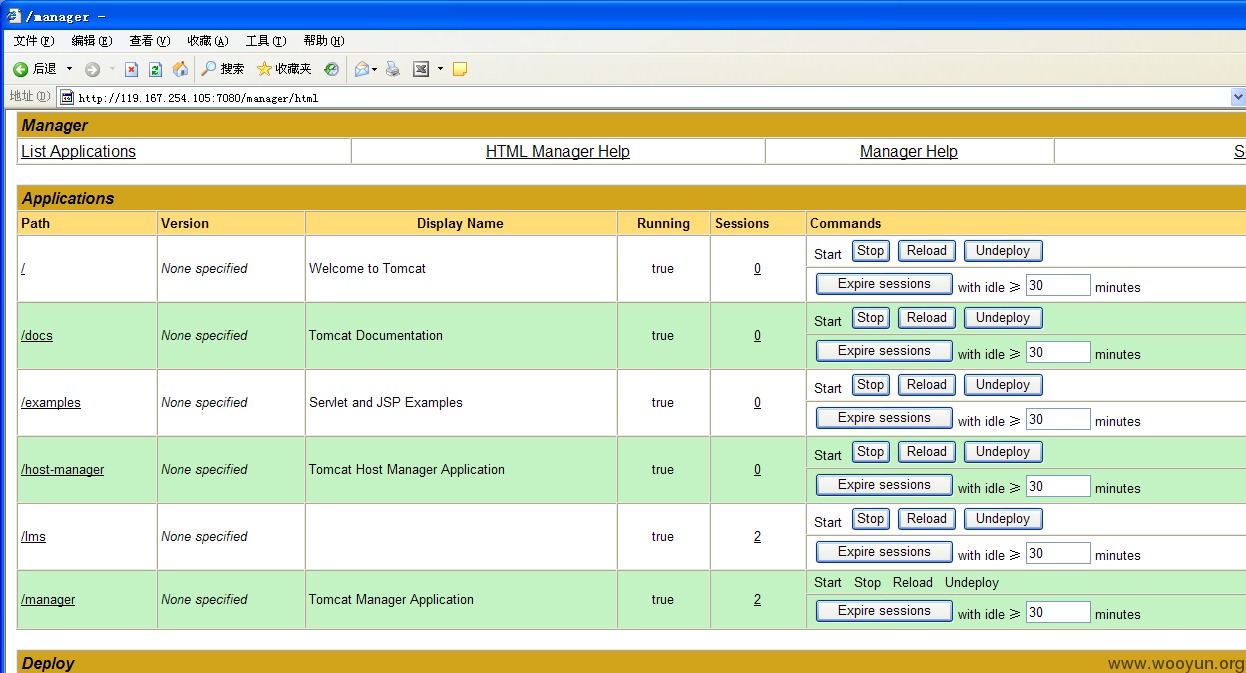Viewport: 1246px width, 673px height.
Task: Go to Home page icon
Action: (x=180, y=69)
